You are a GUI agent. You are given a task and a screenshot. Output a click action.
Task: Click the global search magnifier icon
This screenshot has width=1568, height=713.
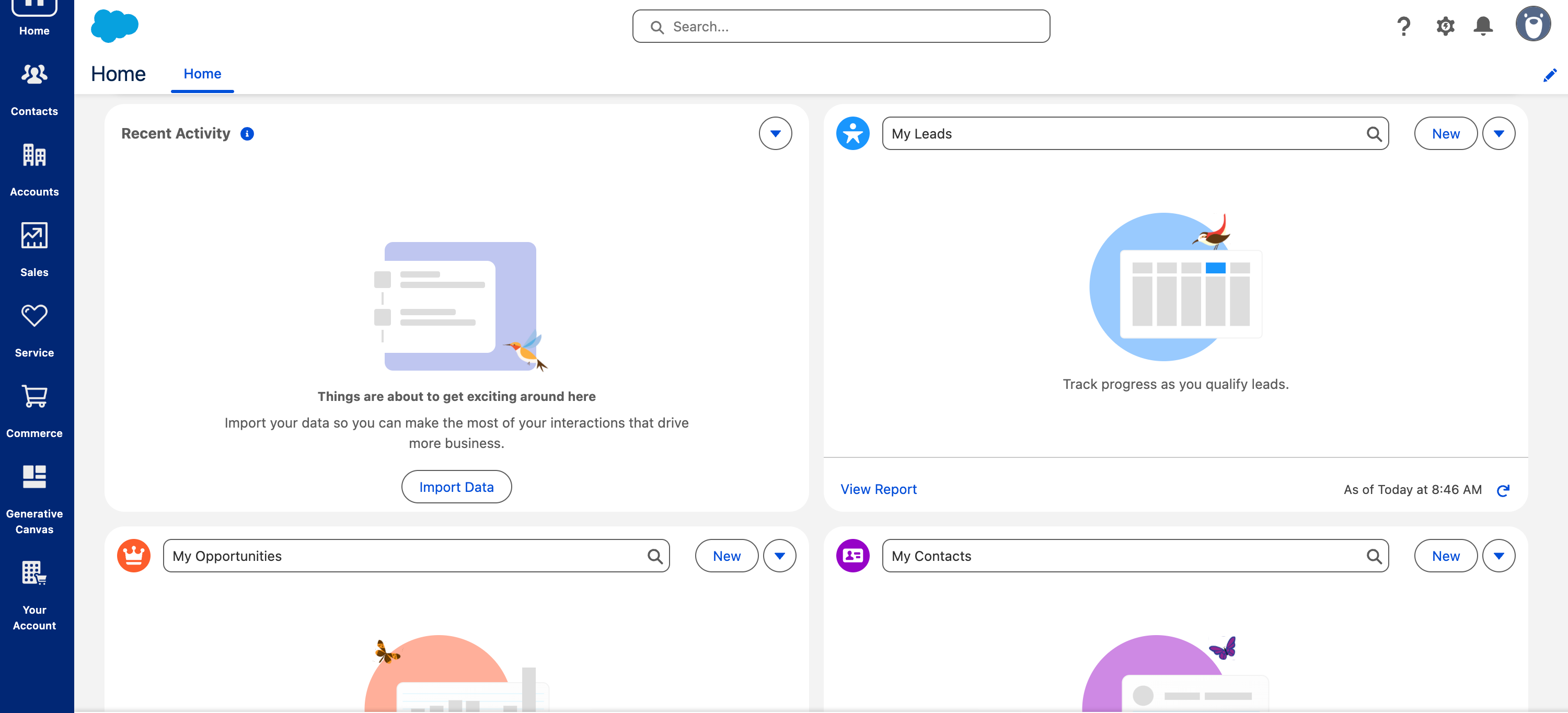[657, 27]
